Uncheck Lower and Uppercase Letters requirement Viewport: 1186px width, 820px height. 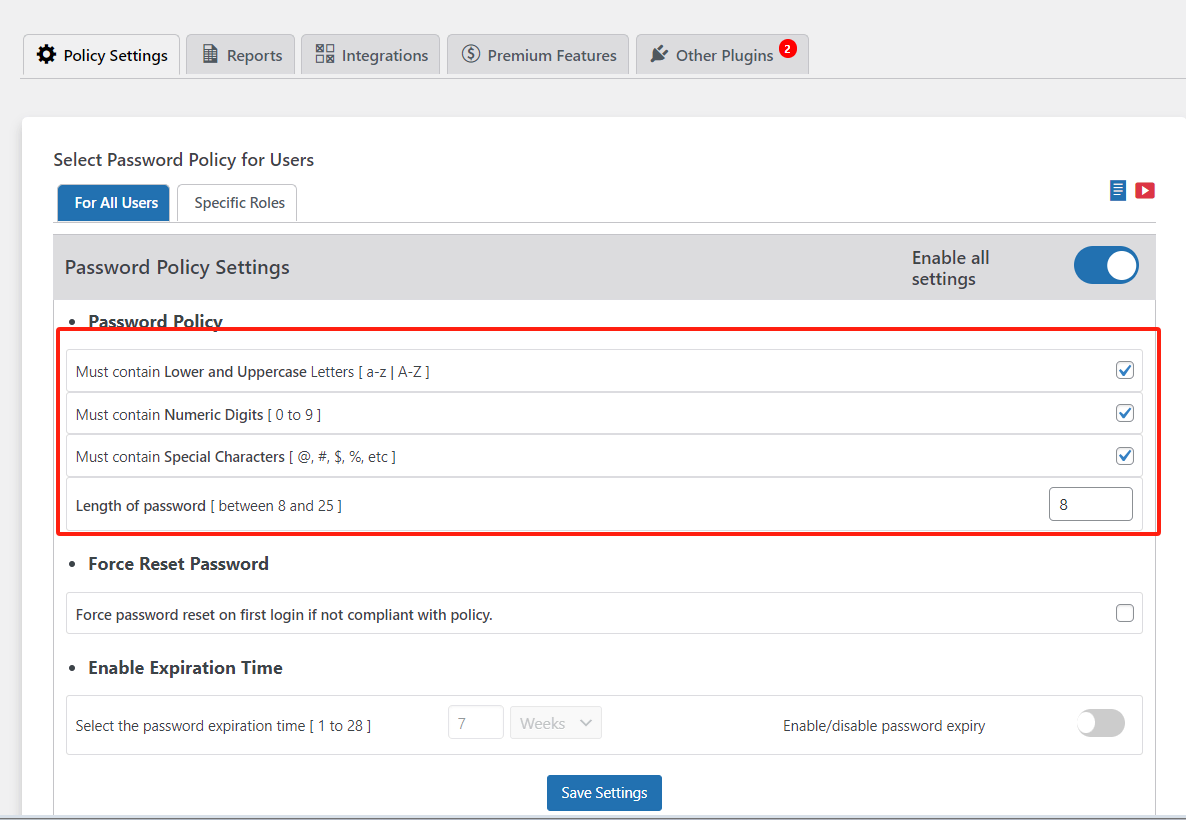(1125, 371)
